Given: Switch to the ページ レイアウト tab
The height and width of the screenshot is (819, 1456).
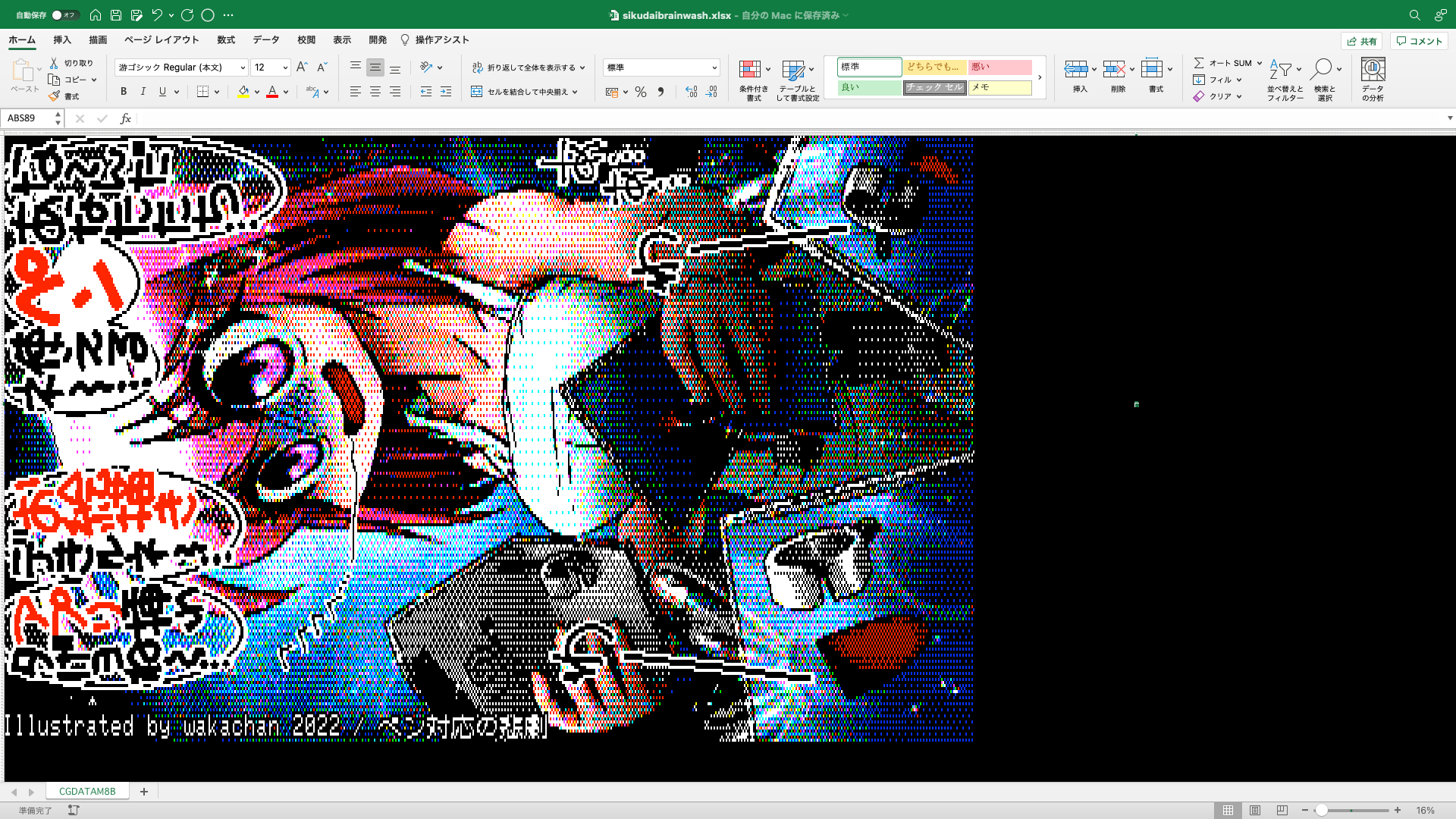Looking at the screenshot, I should click(162, 40).
